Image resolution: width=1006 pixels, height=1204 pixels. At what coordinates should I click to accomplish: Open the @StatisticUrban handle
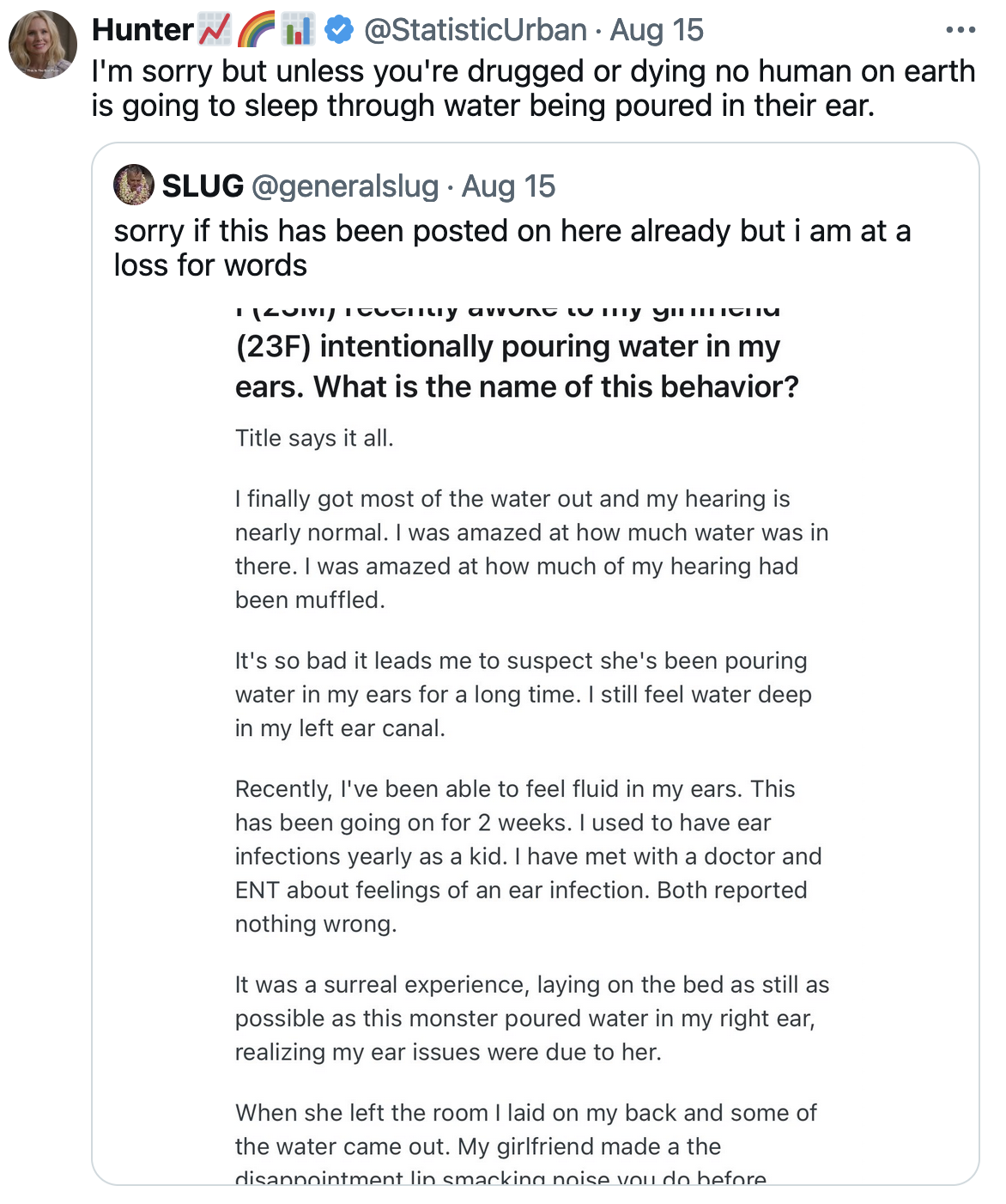point(475,30)
